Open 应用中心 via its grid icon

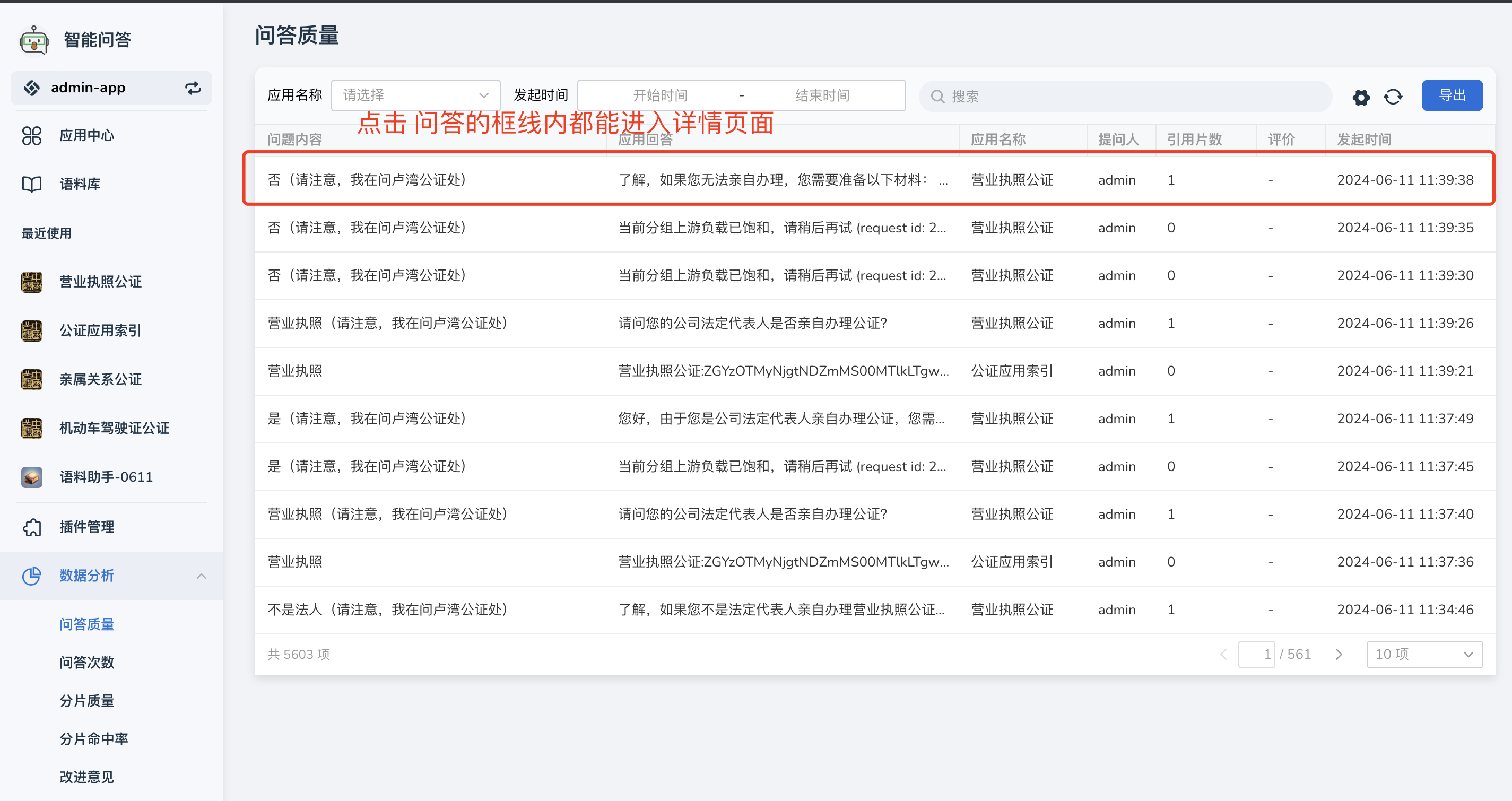32,136
